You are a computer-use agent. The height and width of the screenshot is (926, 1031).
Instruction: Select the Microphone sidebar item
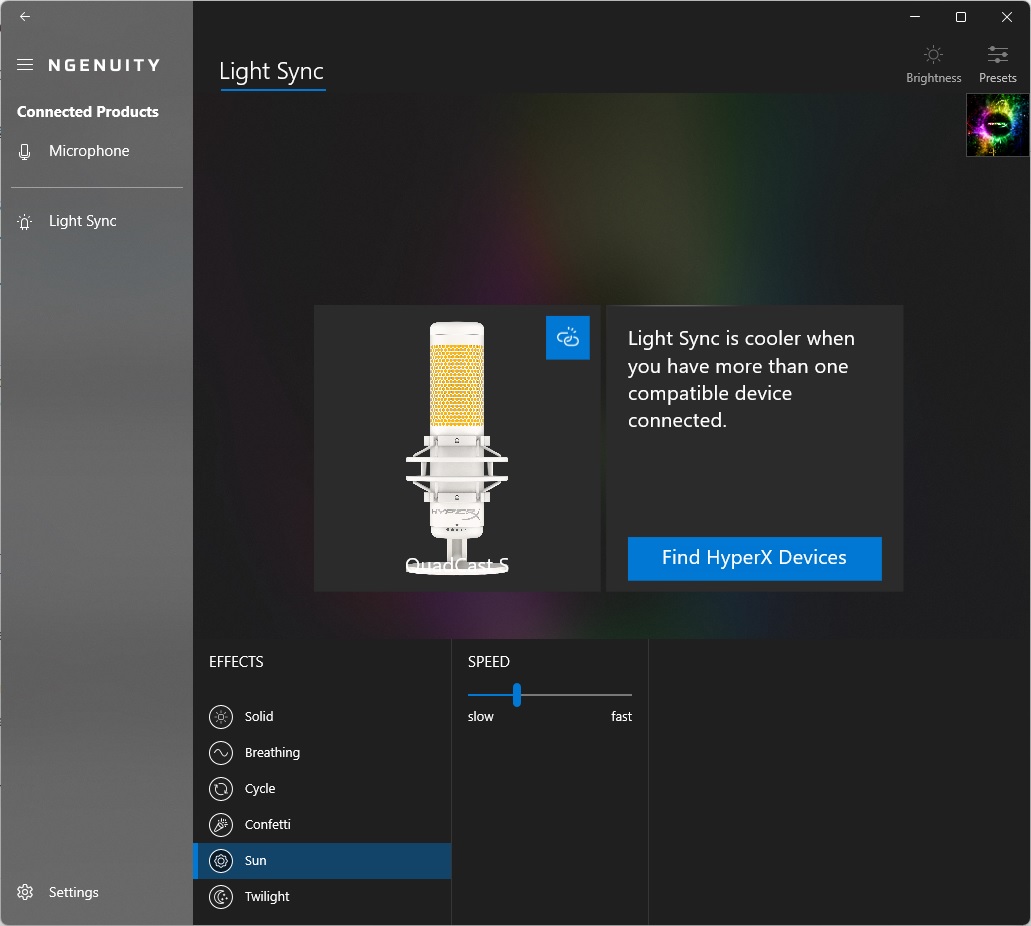coord(97,151)
